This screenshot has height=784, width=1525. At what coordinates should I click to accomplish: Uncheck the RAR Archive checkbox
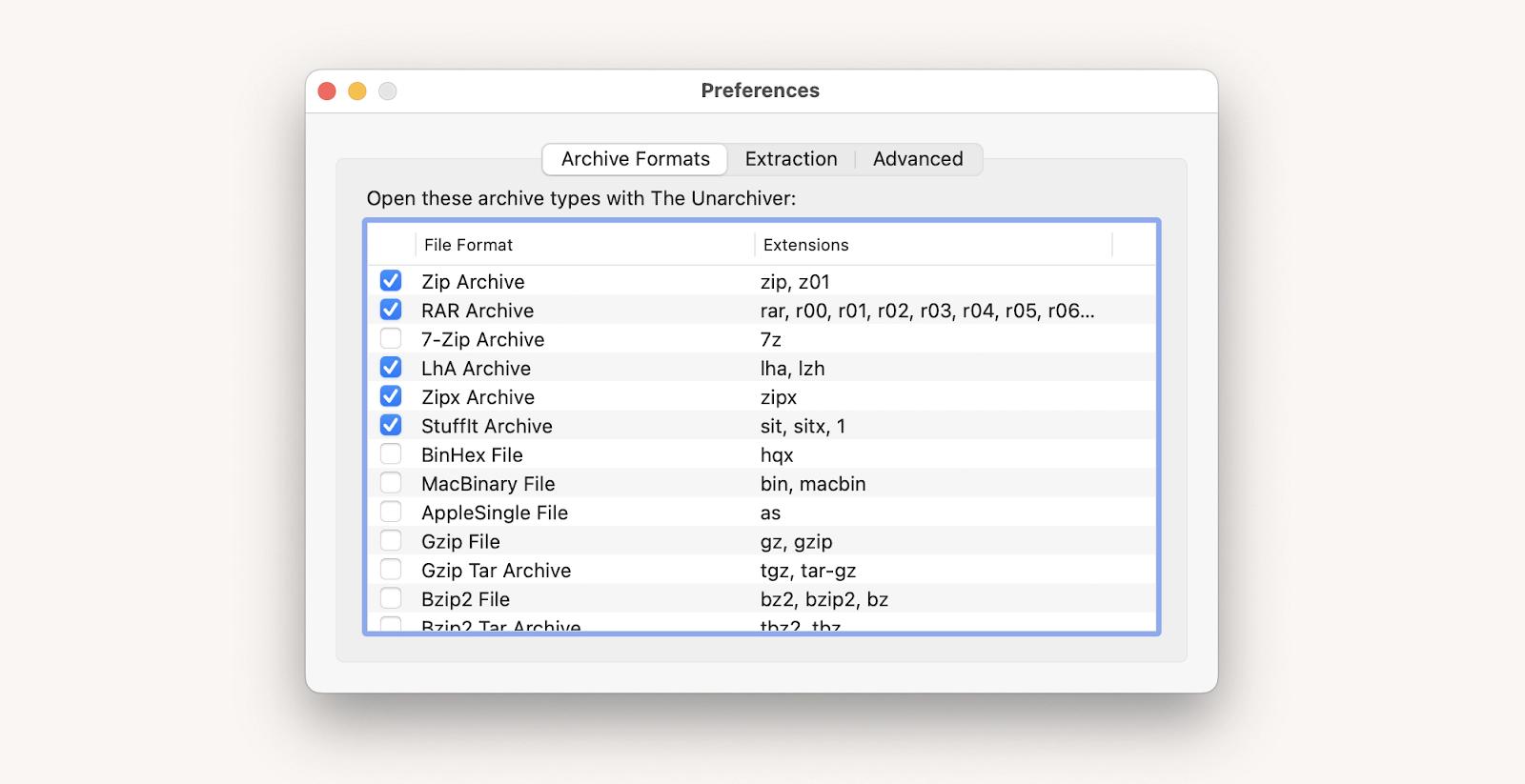(391, 310)
